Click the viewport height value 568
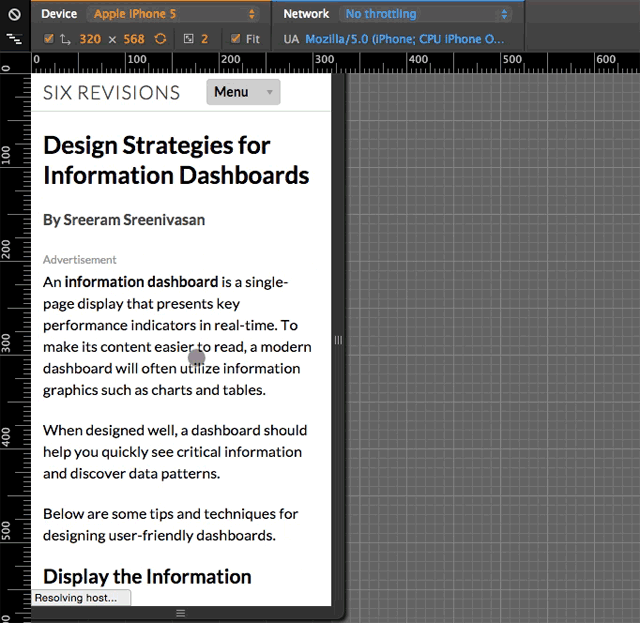The height and width of the screenshot is (623, 640). pos(135,39)
